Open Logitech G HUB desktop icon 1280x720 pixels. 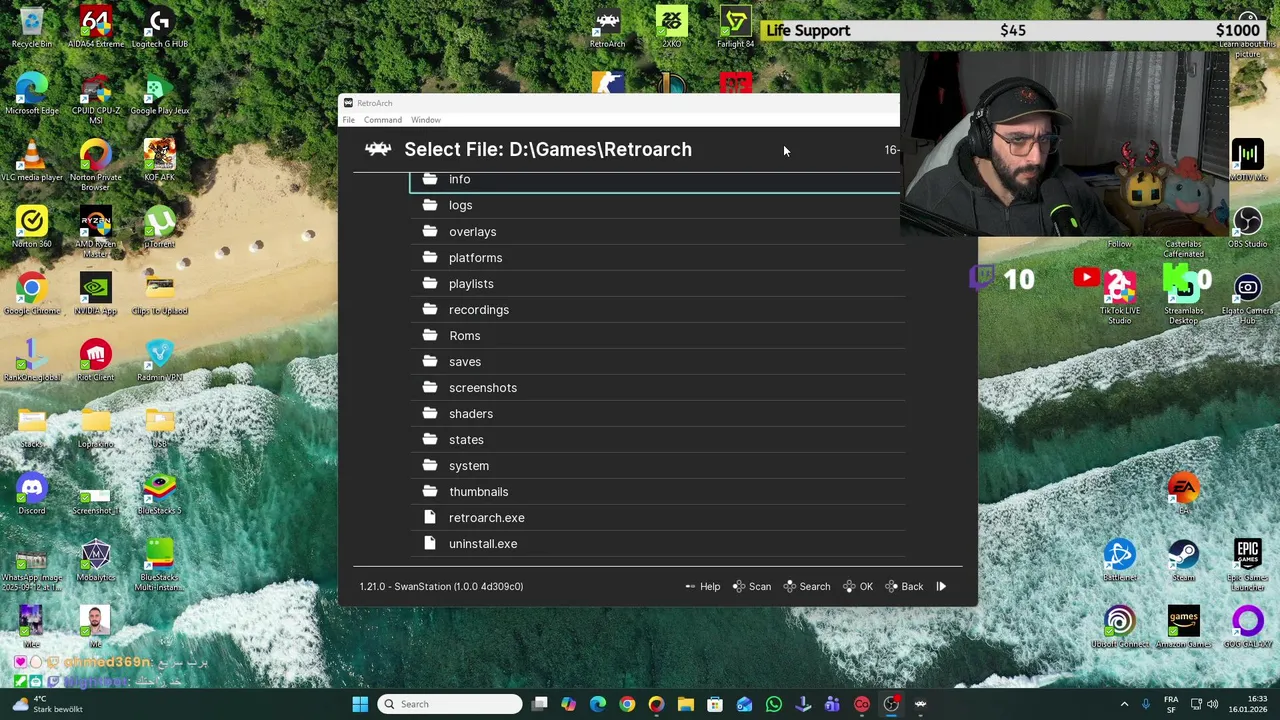pos(159,28)
